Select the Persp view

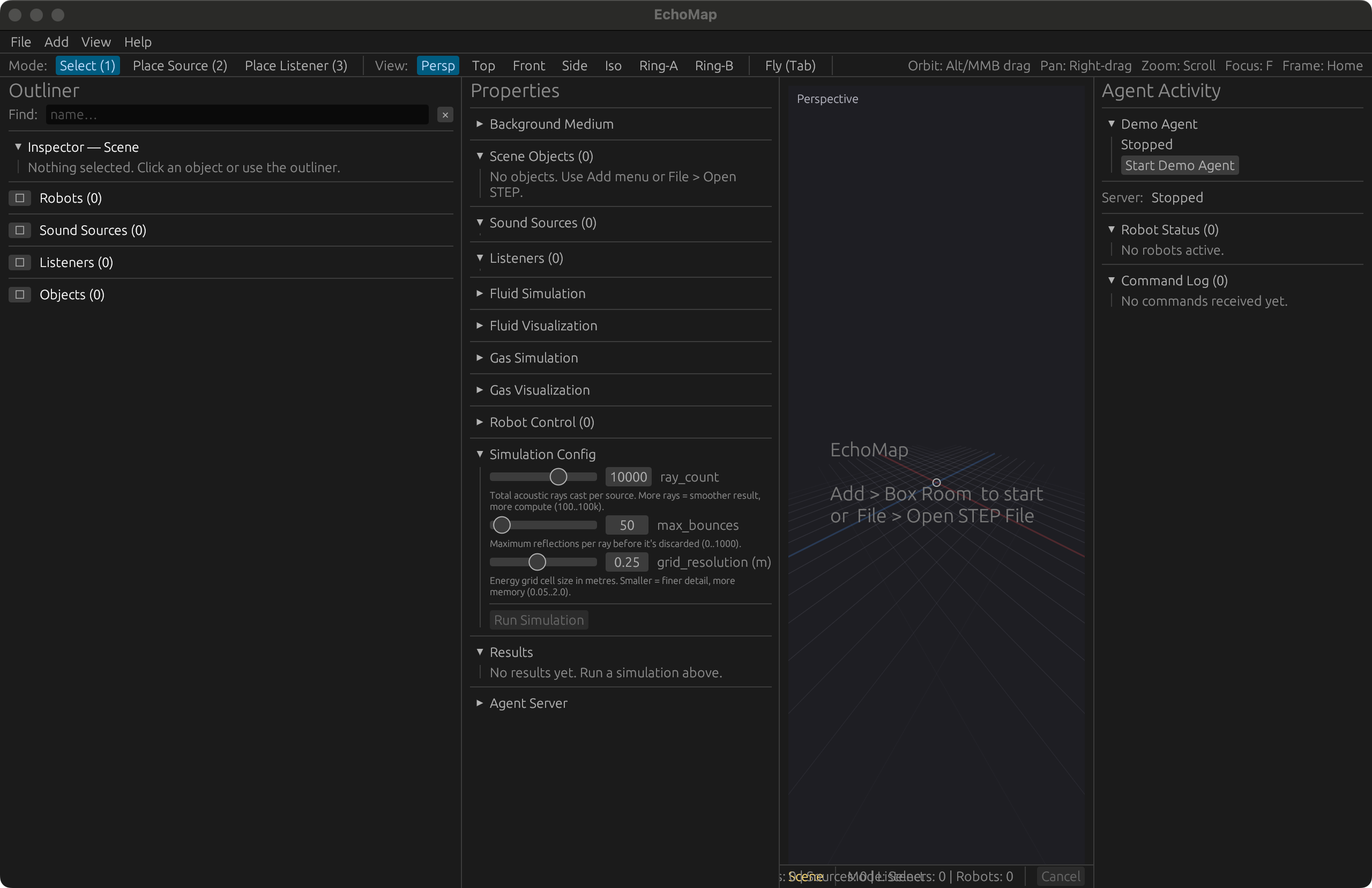click(438, 65)
